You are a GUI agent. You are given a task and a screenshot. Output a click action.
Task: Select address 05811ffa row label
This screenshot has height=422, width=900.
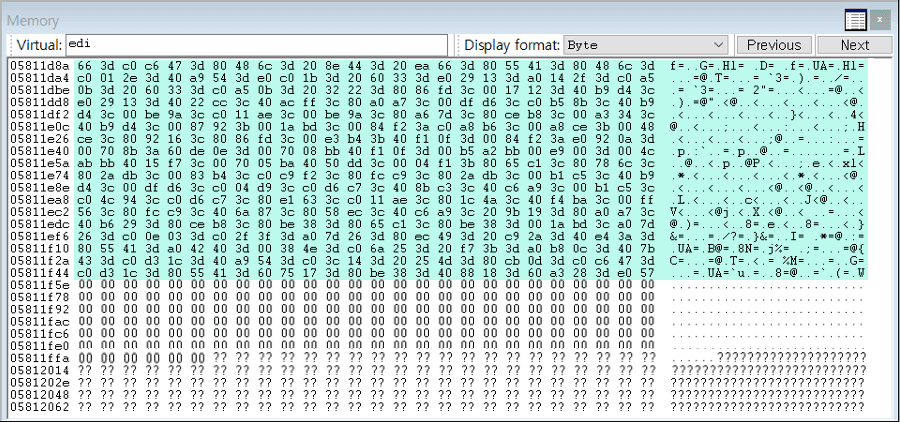coord(40,358)
